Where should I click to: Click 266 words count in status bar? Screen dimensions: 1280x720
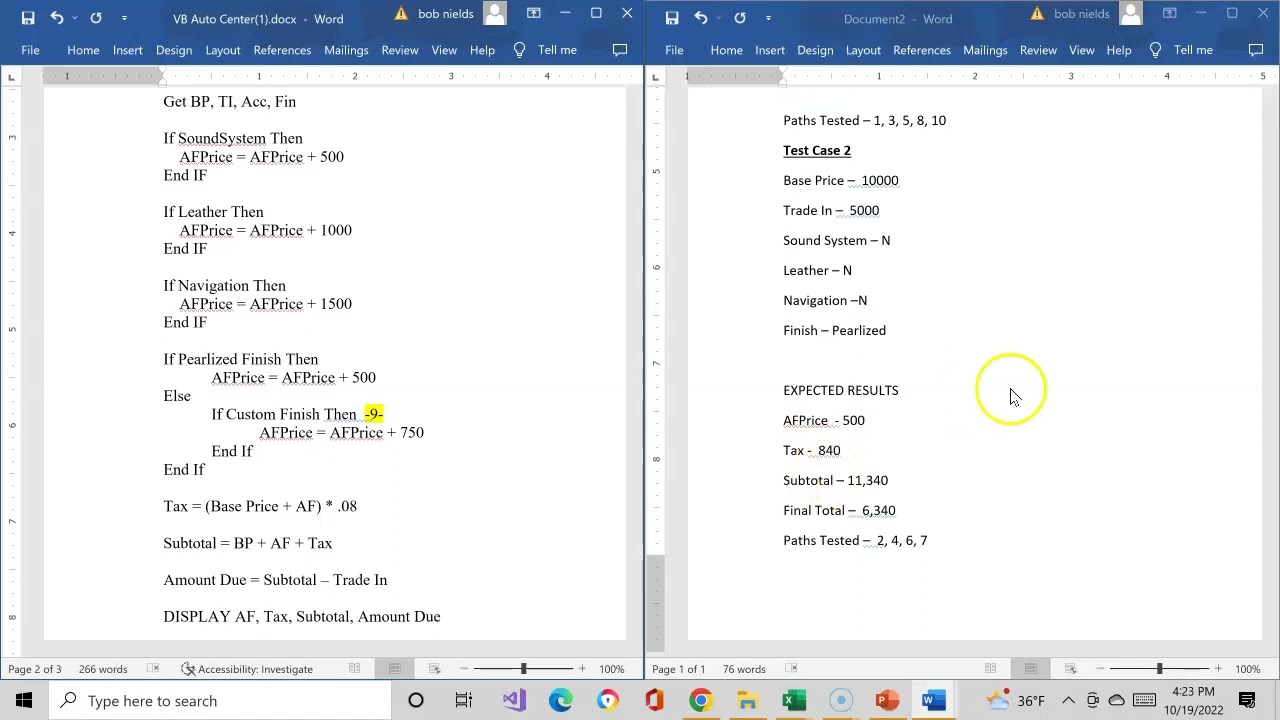(x=103, y=669)
